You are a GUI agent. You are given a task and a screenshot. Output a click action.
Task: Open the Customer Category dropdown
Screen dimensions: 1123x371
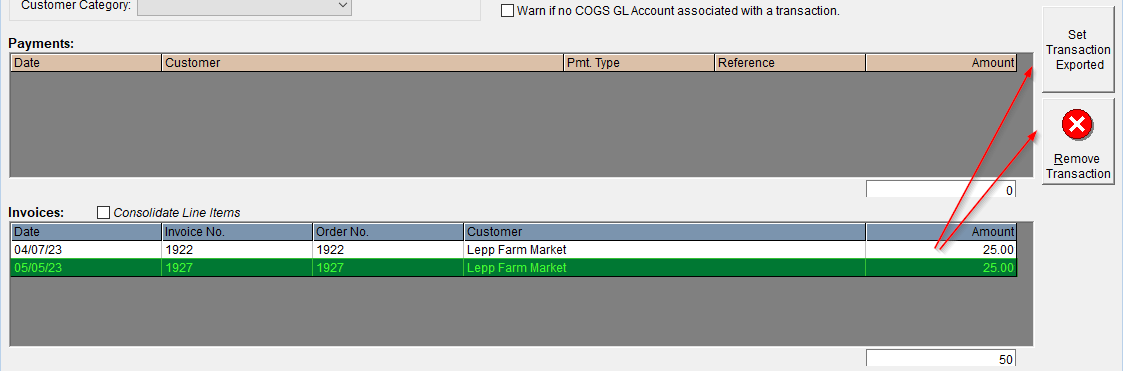coord(244,6)
